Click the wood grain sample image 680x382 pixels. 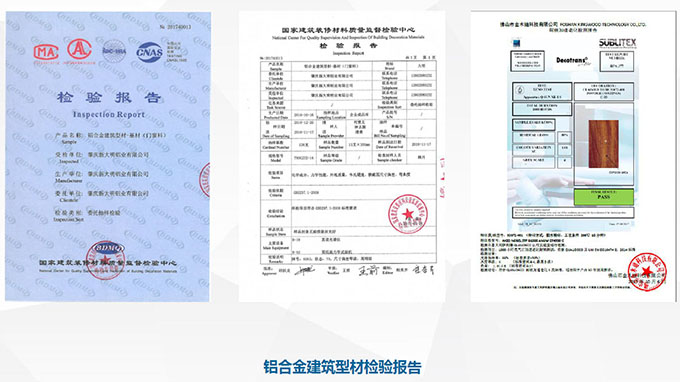(x=603, y=144)
